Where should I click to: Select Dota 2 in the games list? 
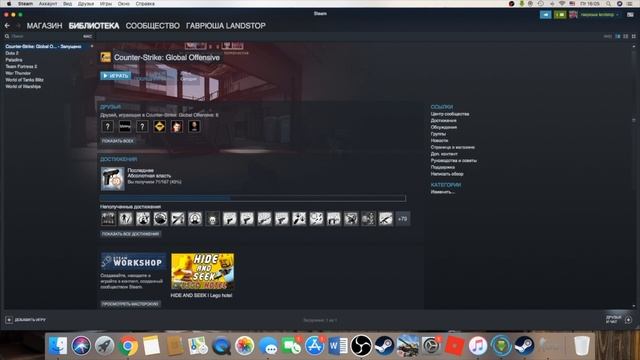12,53
